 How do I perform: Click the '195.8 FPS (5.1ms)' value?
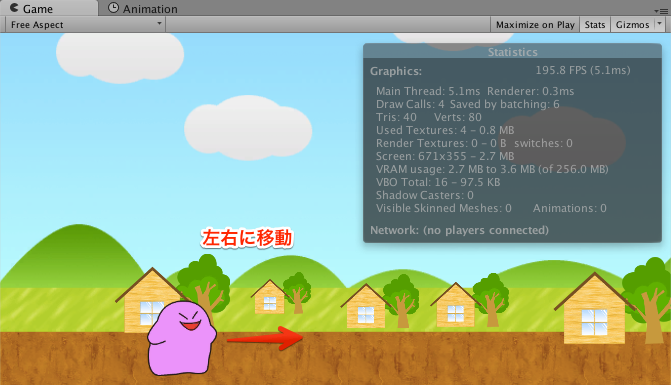click(583, 70)
